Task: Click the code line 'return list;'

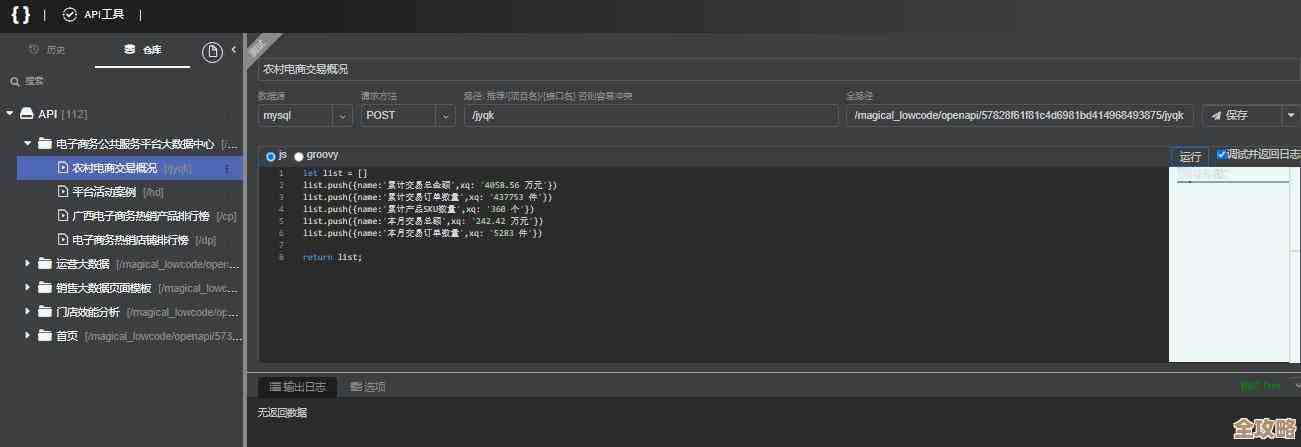Action: (x=333, y=257)
